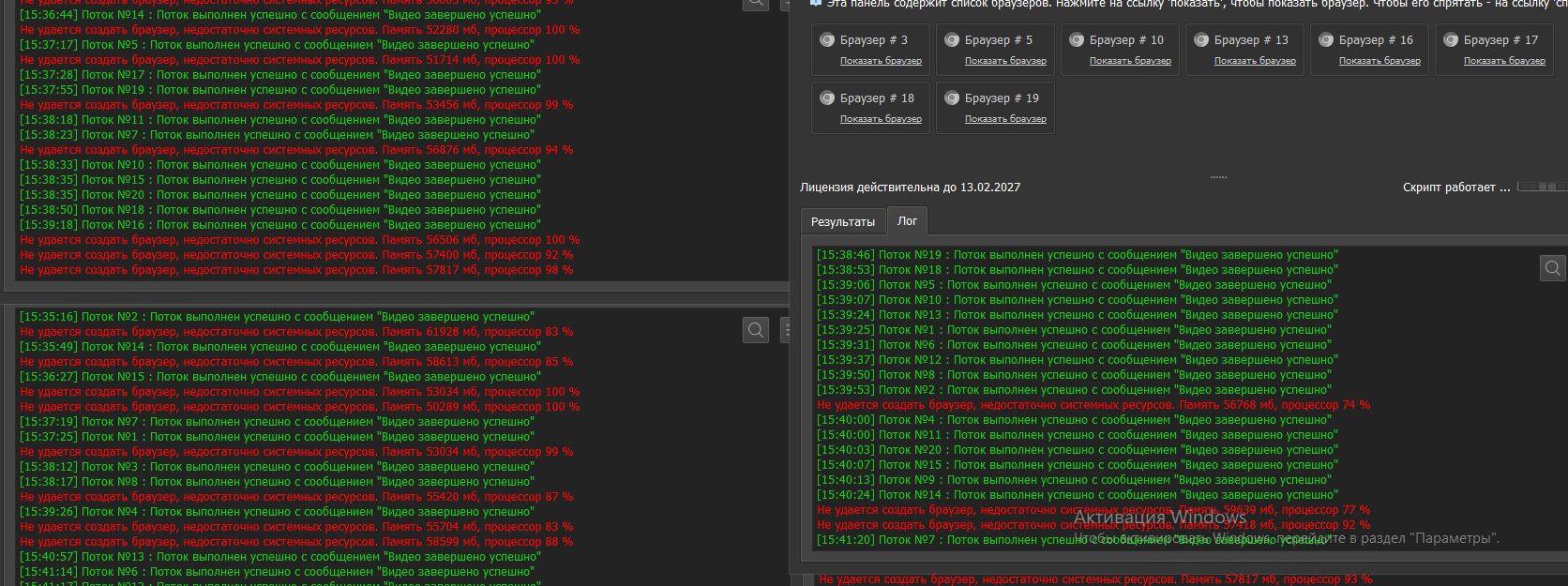Click Показать браузер under Браузер # 10
1568x586 pixels.
[1130, 61]
